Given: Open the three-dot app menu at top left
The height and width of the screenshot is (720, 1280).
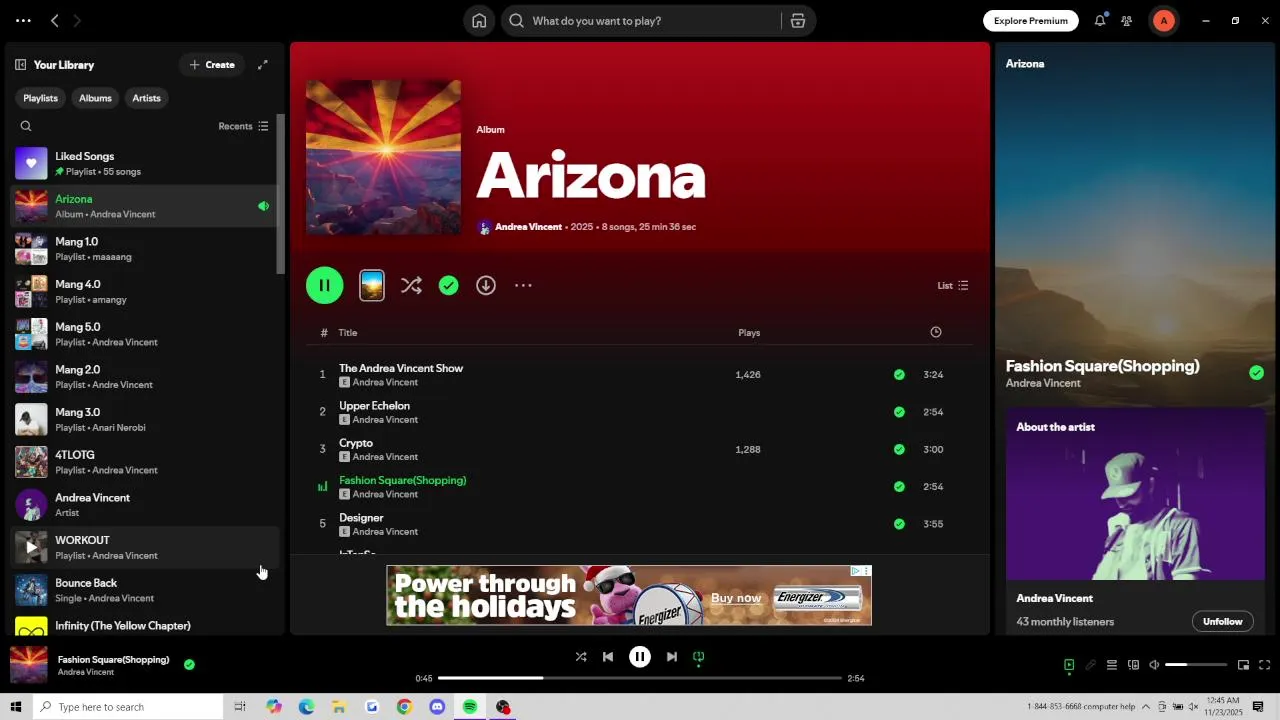Looking at the screenshot, I should point(23,21).
